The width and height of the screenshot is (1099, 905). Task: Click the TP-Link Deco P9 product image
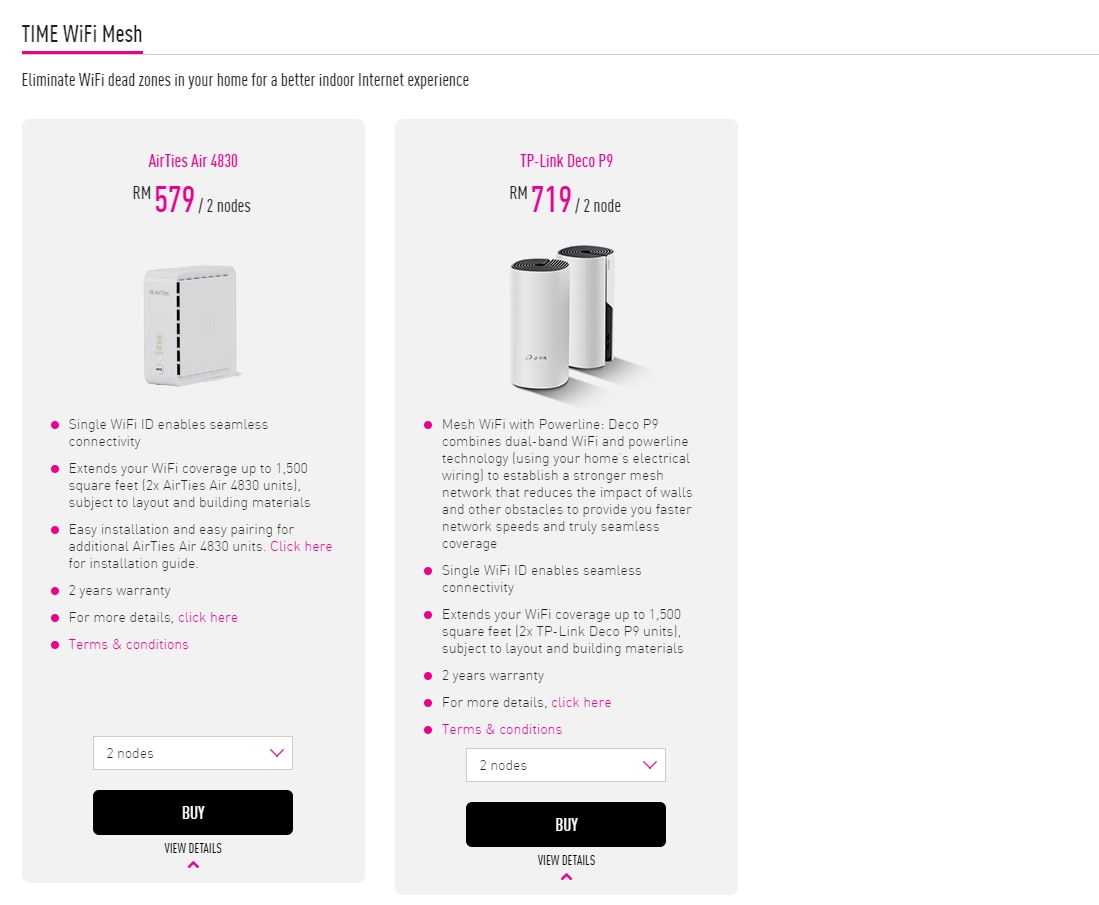pyautogui.click(x=566, y=318)
